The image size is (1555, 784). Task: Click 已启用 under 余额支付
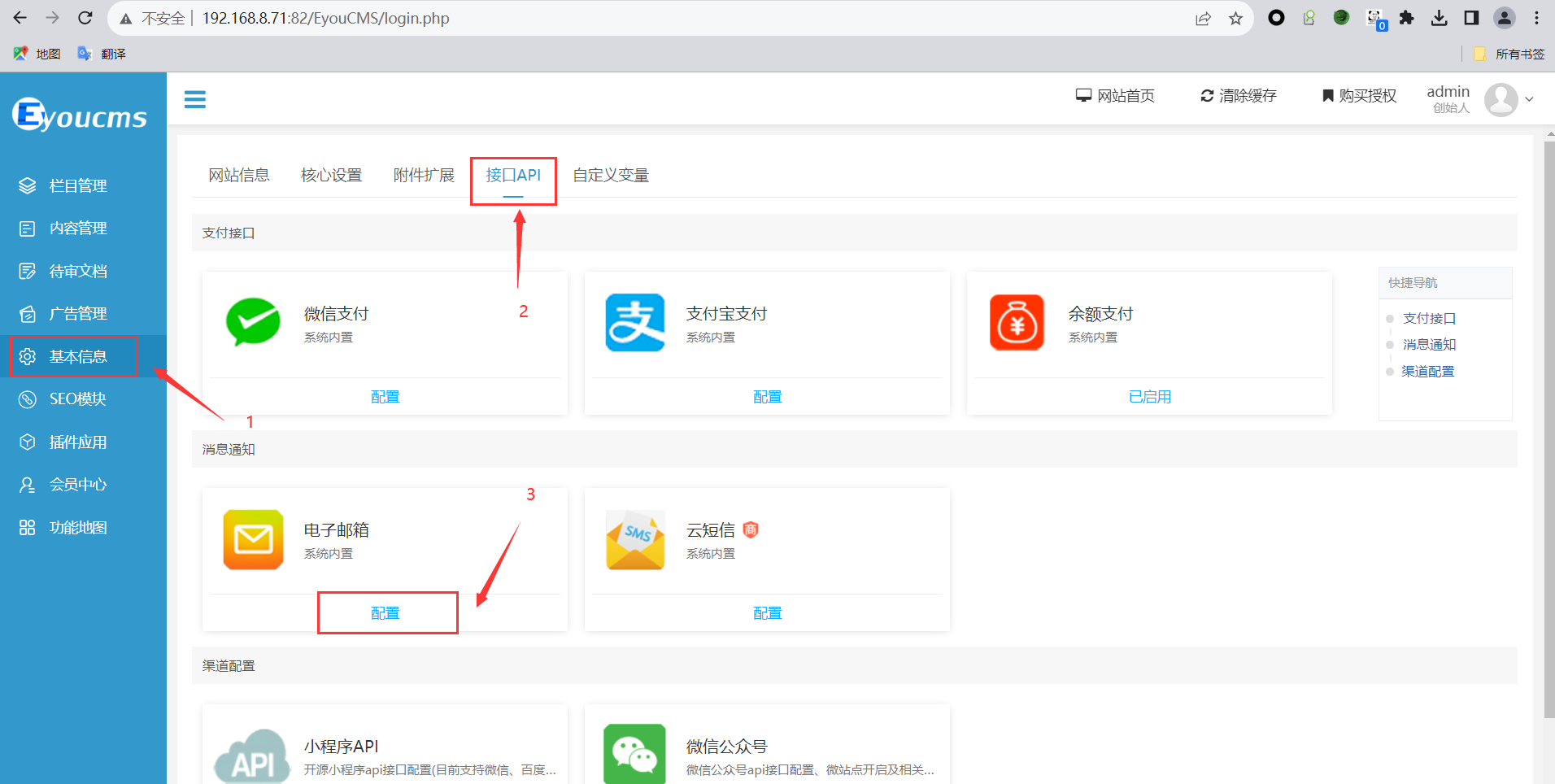point(1150,397)
